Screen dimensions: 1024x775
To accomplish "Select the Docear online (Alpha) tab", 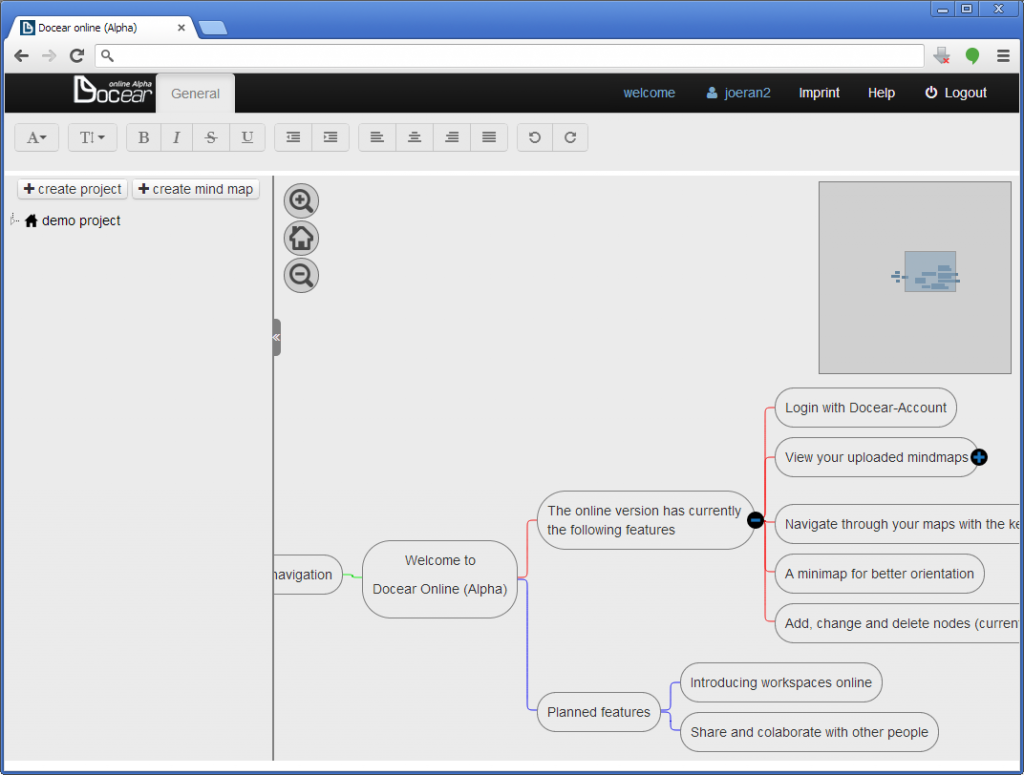I will (x=103, y=27).
